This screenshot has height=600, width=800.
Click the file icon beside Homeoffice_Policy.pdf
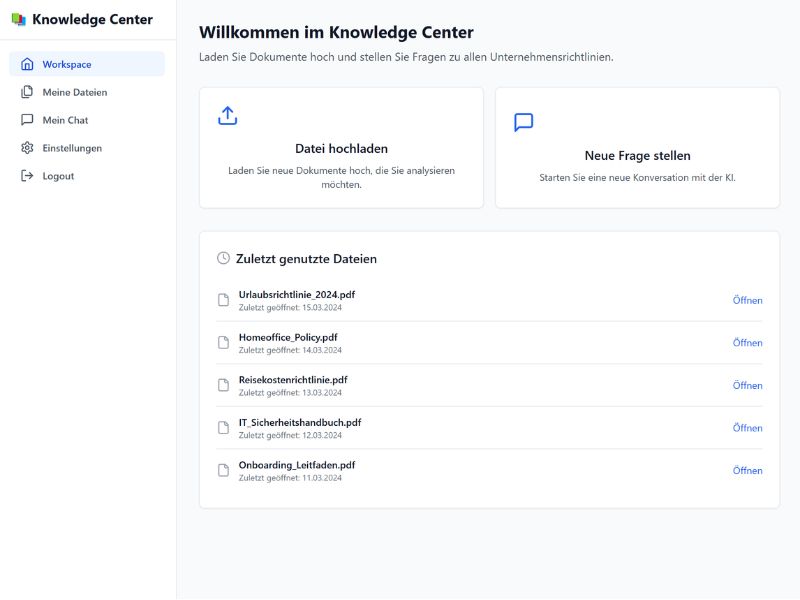click(224, 341)
